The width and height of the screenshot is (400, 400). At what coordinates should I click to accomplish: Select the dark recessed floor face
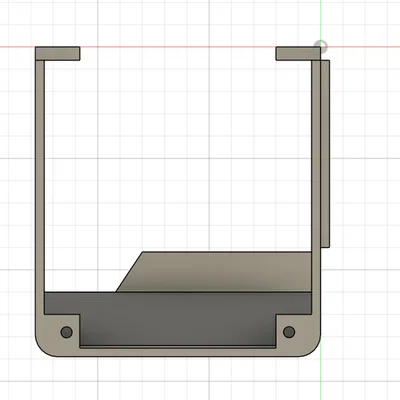coord(178,318)
